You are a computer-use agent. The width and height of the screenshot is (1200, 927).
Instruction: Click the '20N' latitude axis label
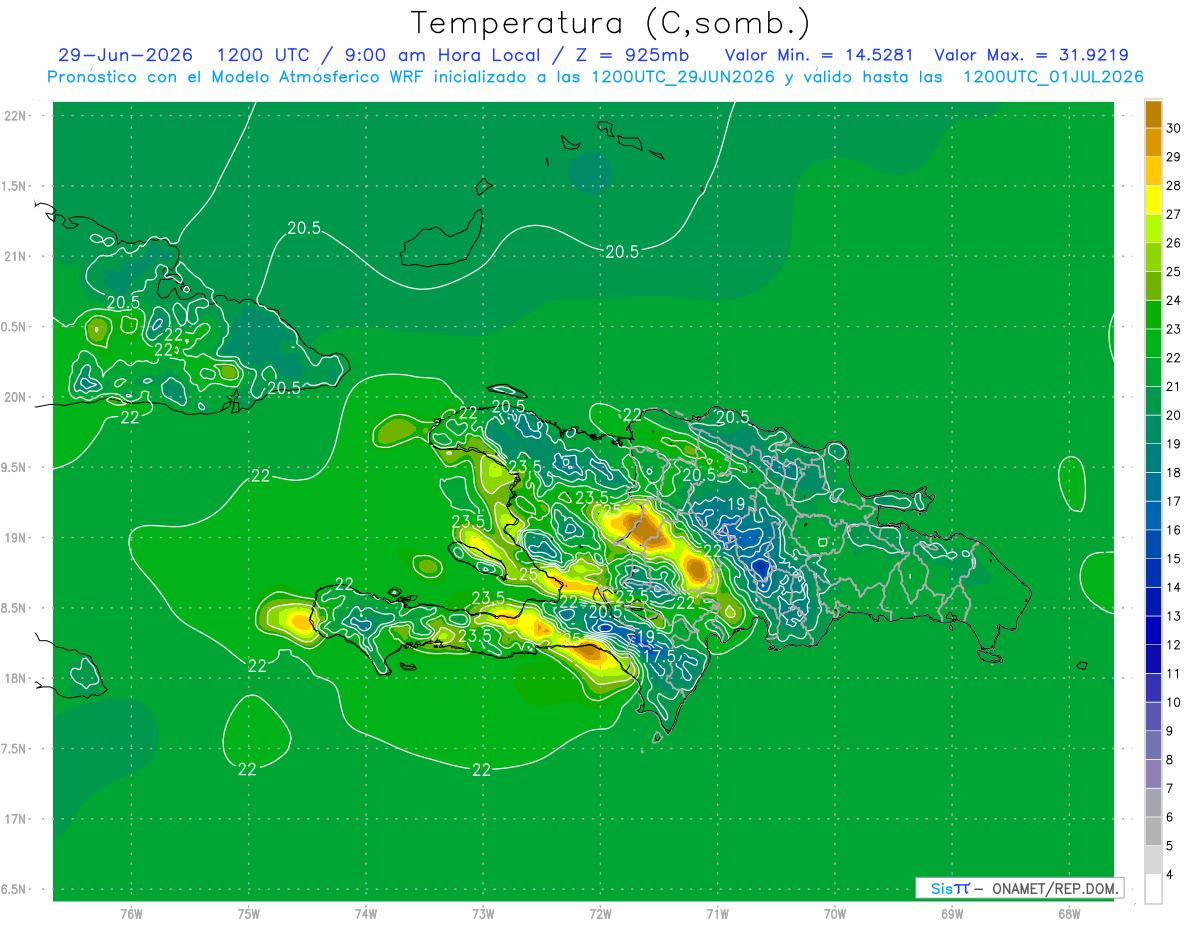coord(17,397)
